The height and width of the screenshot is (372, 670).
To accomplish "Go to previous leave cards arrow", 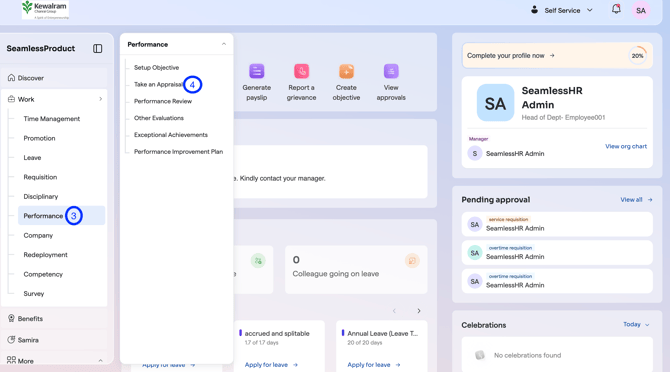I will pyautogui.click(x=394, y=311).
